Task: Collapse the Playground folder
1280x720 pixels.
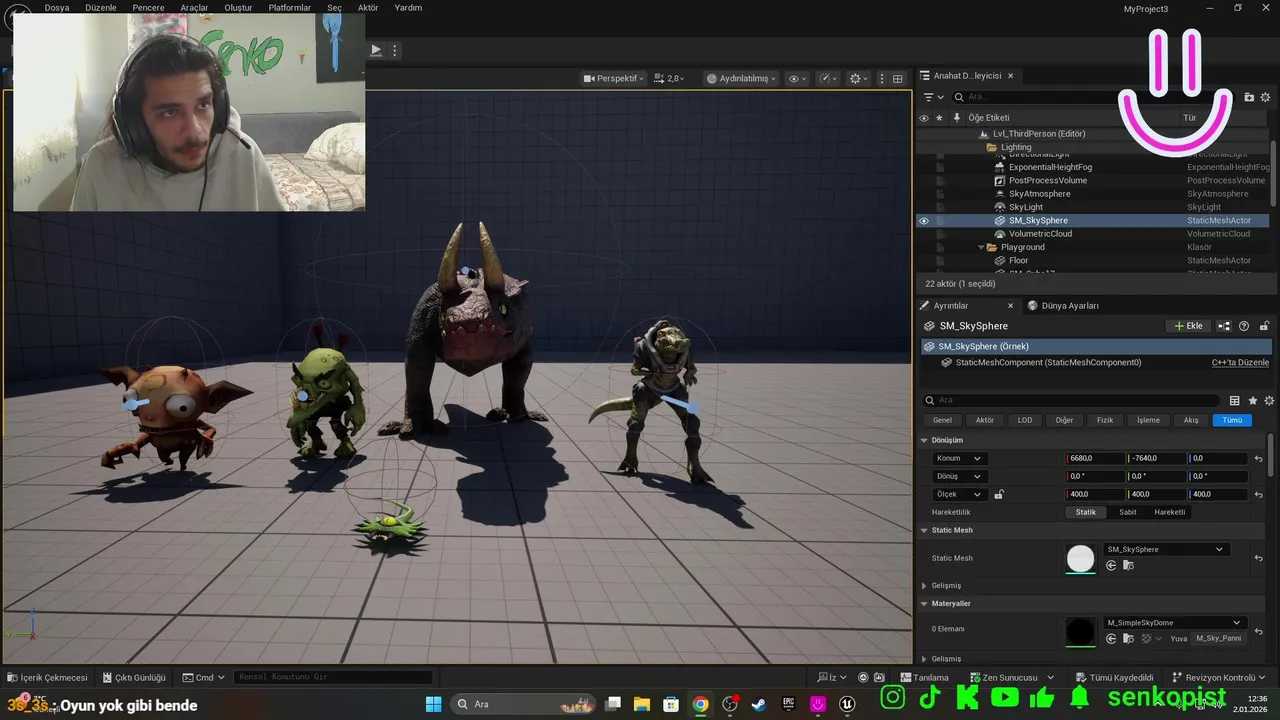Action: click(980, 247)
